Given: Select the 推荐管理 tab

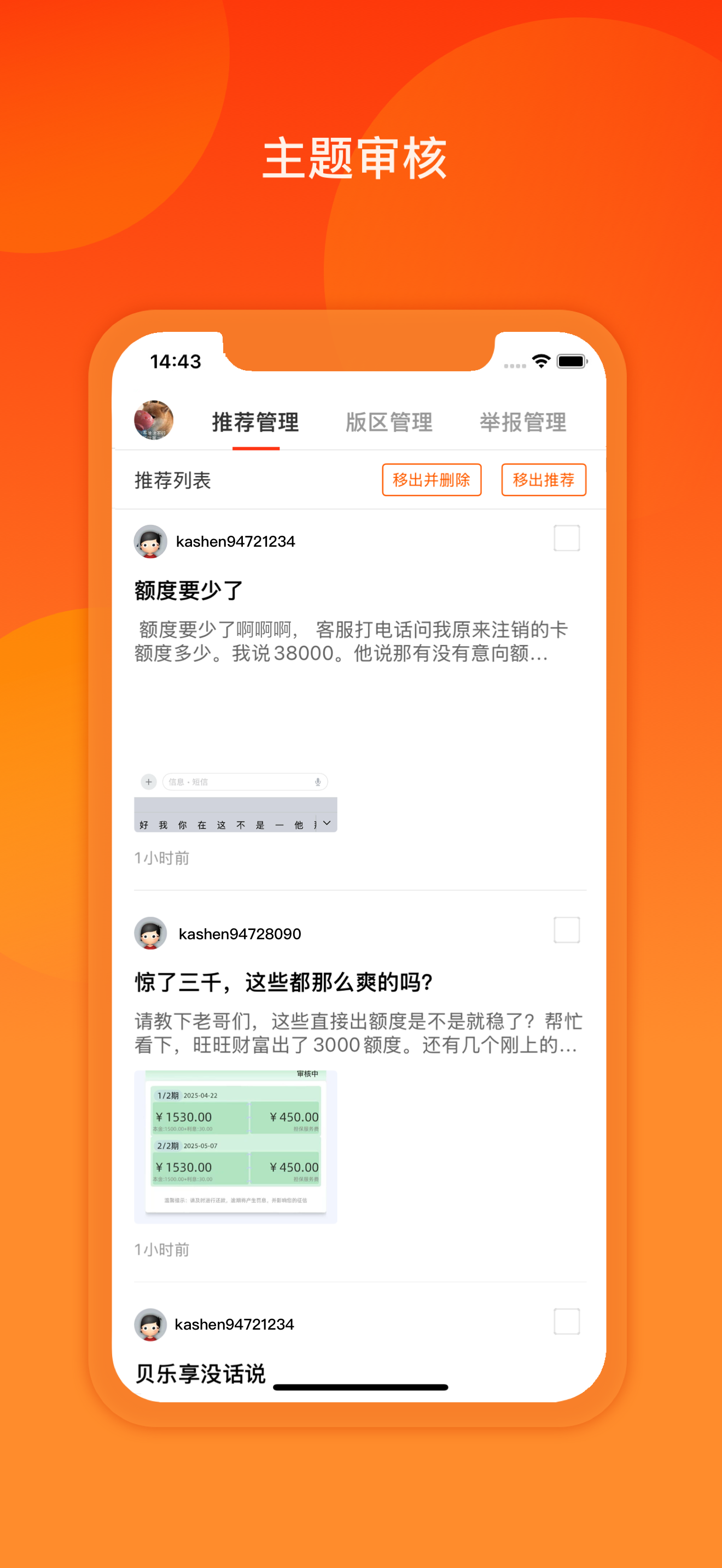Looking at the screenshot, I should [255, 422].
